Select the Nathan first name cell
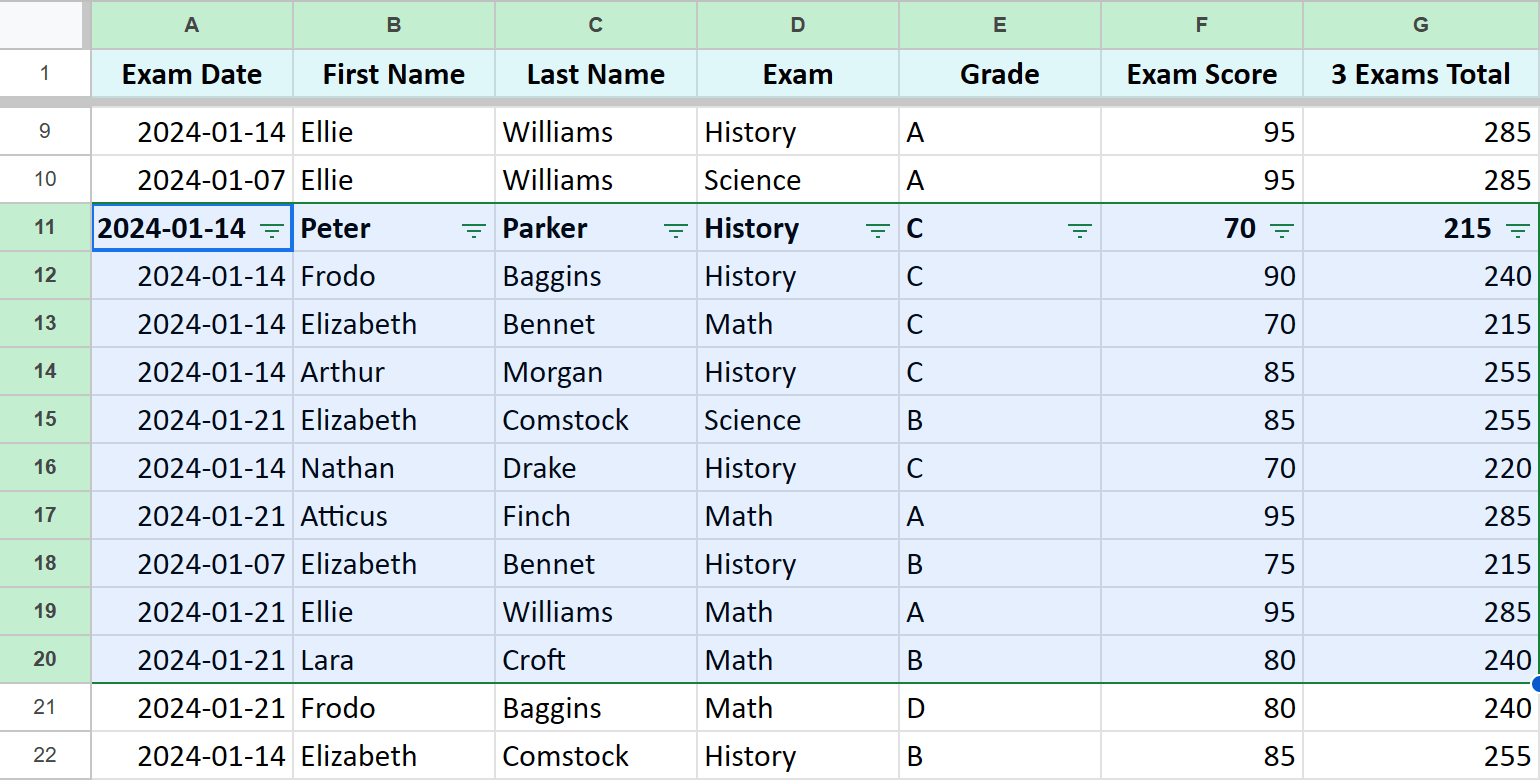This screenshot has width=1540, height=780. [x=394, y=468]
